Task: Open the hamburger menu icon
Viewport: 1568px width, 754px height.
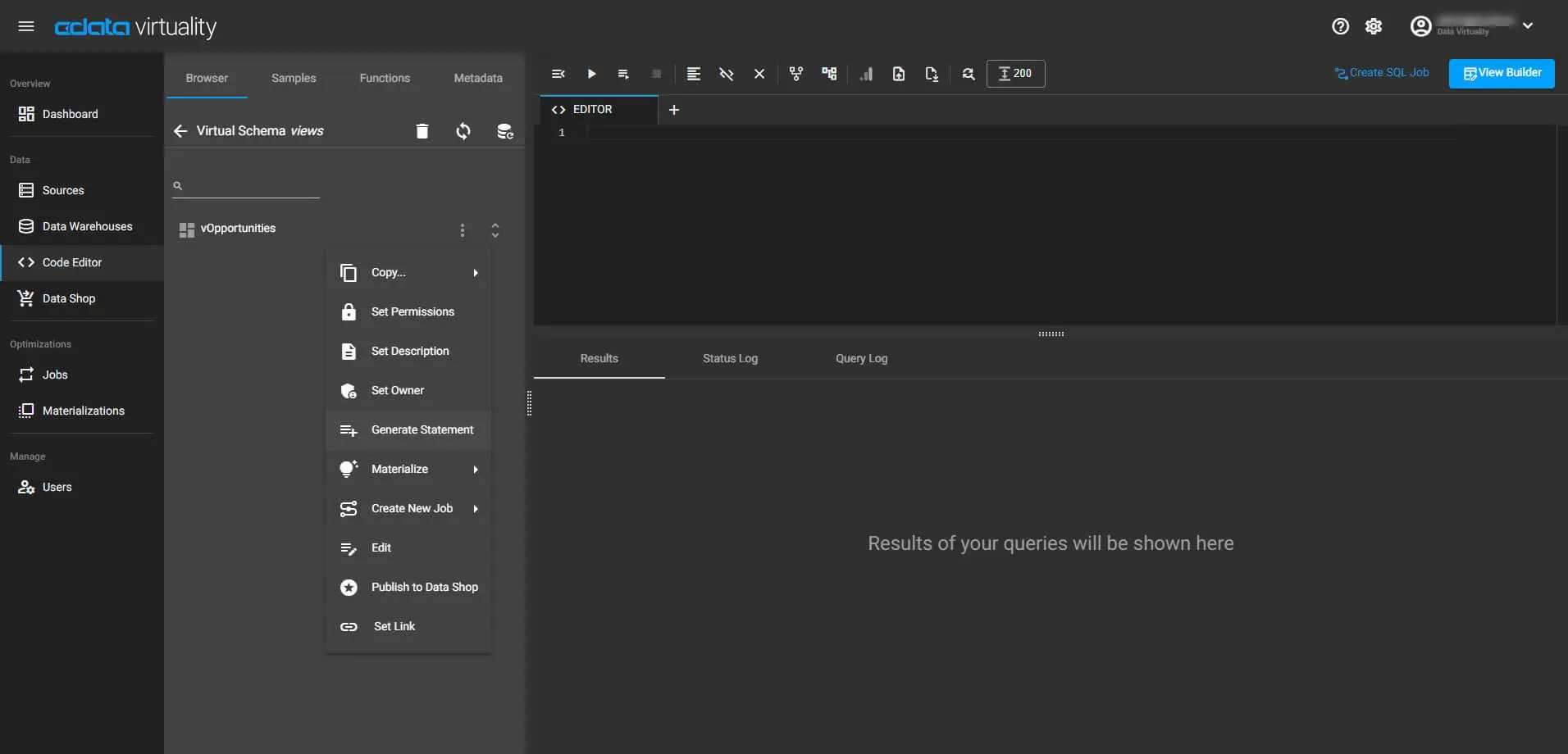Action: tap(26, 26)
